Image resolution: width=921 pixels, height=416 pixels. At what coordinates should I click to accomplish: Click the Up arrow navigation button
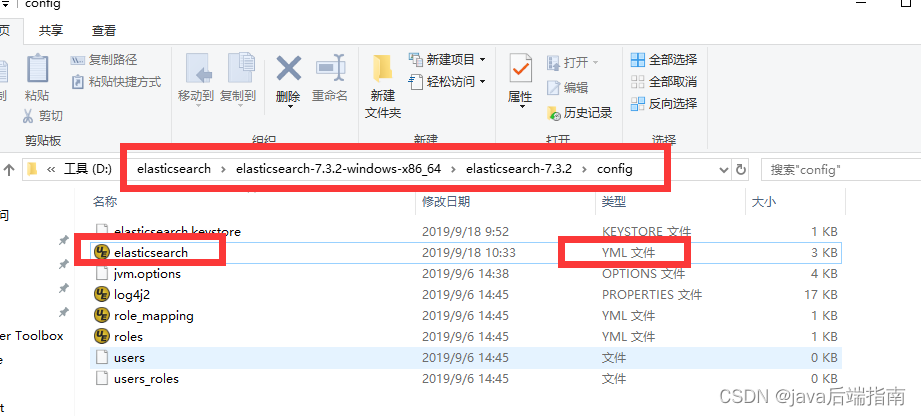point(9,170)
